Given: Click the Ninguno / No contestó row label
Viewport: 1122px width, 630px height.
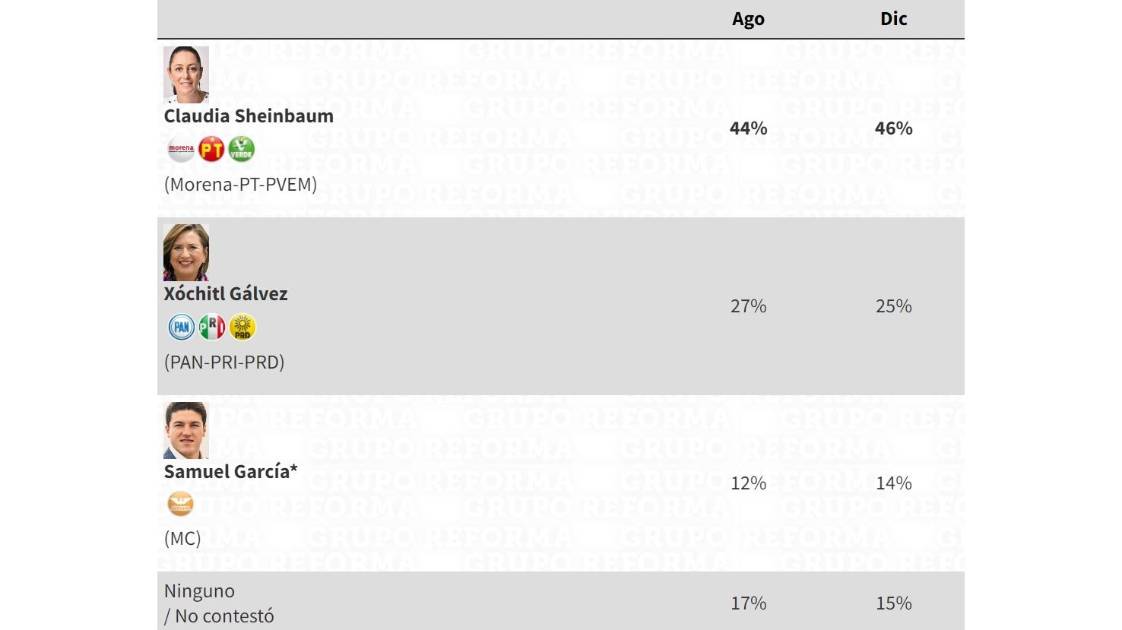Looking at the screenshot, I should [219, 603].
